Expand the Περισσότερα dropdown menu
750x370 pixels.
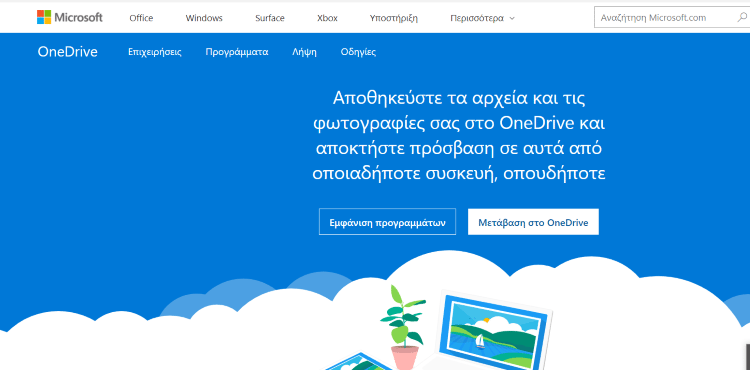coord(482,18)
